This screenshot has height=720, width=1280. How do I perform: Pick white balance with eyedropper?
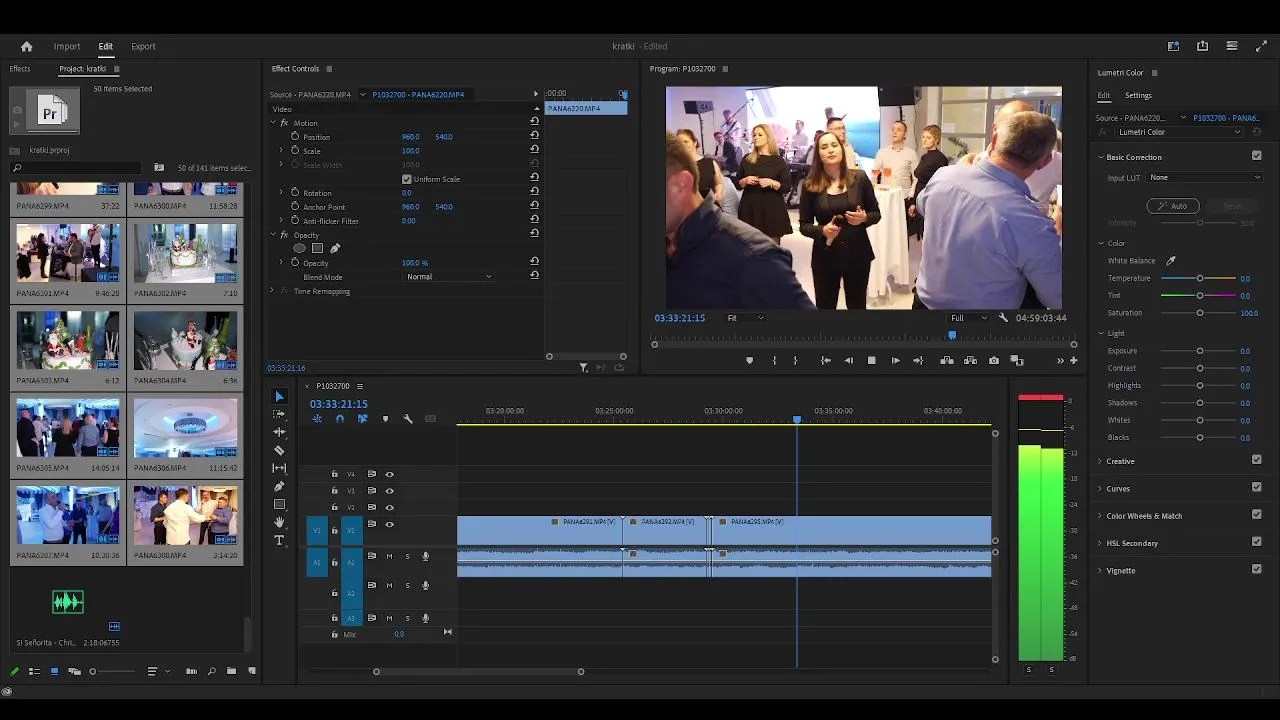[1171, 261]
